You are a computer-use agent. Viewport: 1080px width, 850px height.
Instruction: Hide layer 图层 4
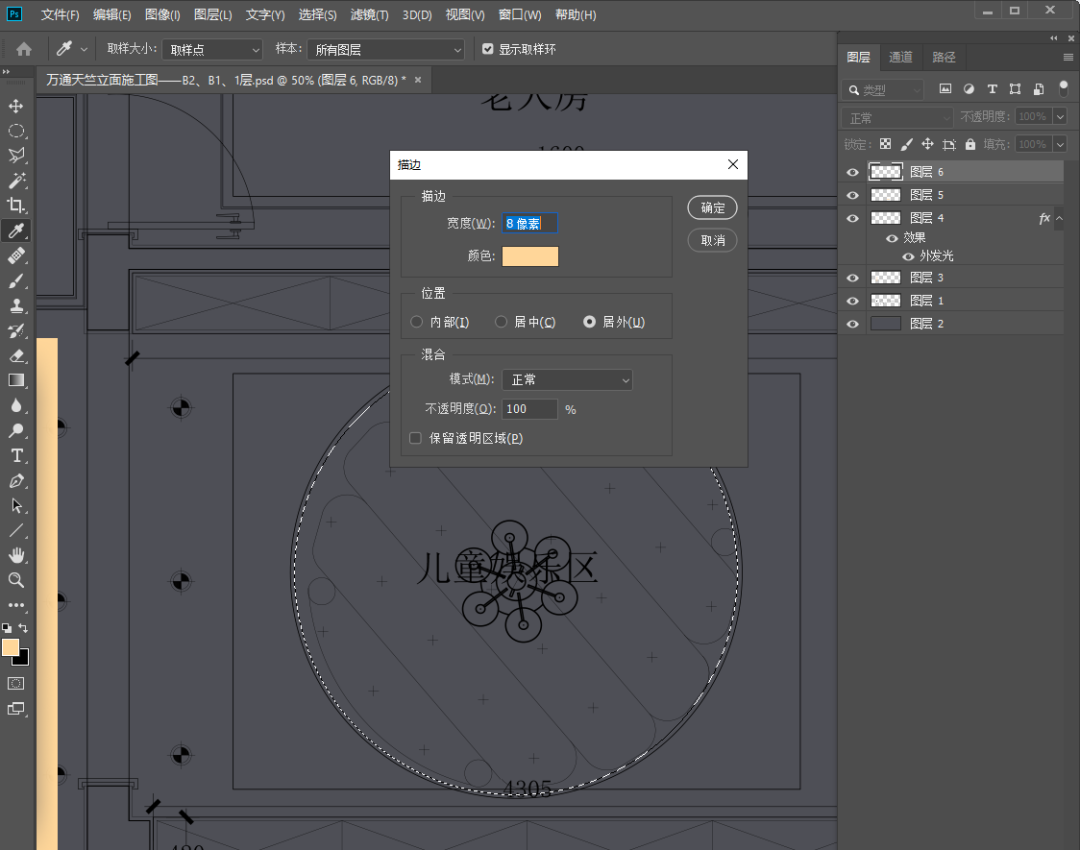pos(853,218)
